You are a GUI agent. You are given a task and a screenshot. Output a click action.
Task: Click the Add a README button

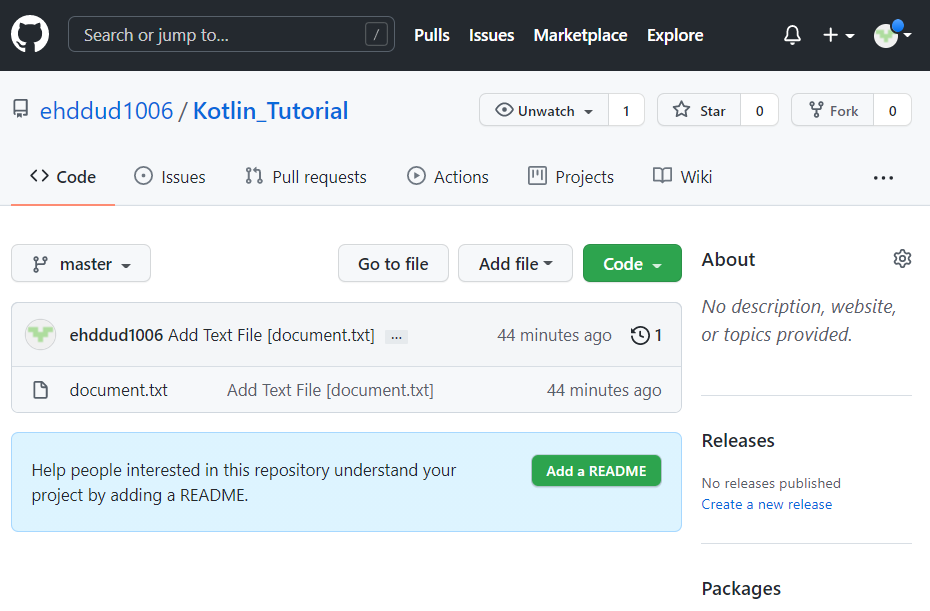(596, 471)
